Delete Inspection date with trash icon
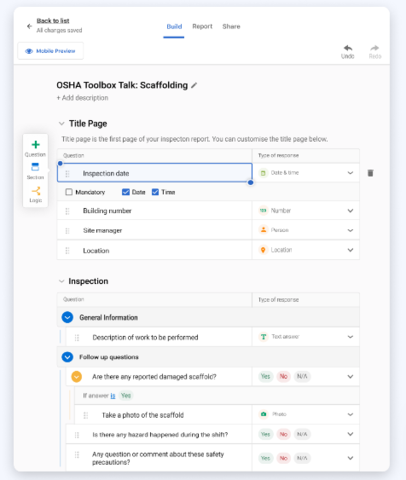 coord(370,173)
